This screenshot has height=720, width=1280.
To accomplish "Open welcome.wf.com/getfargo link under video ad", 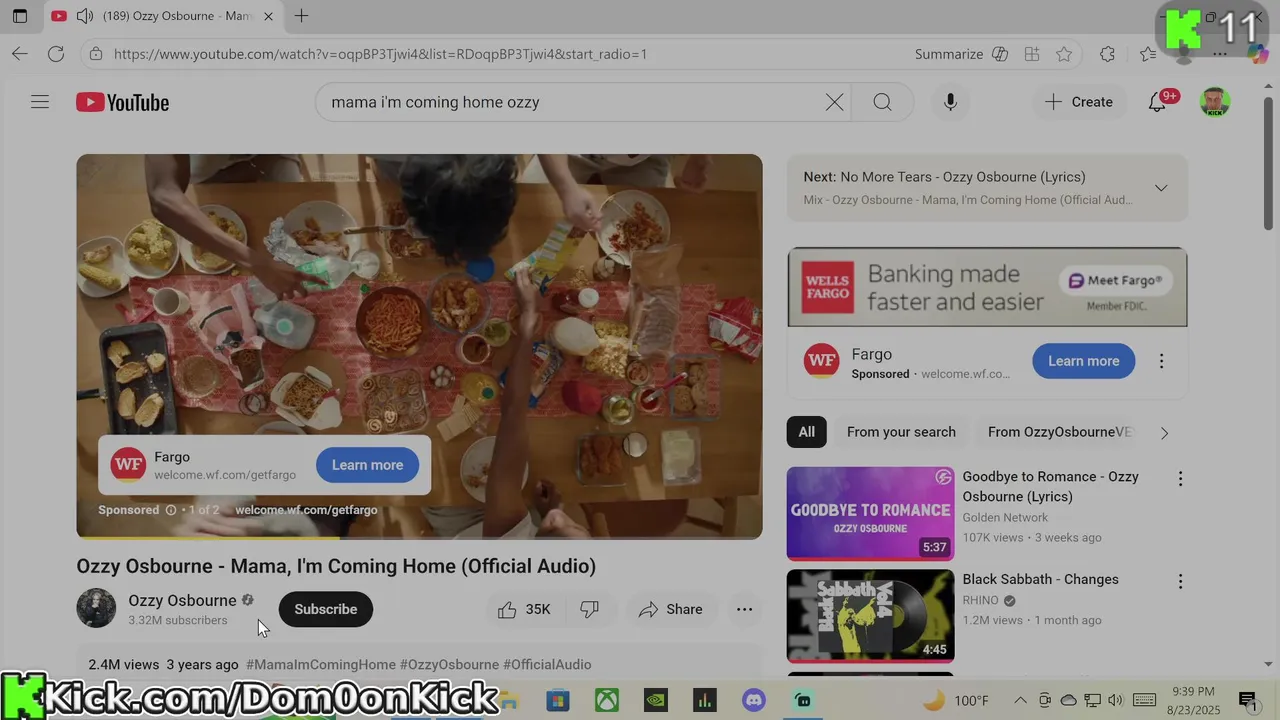I will [306, 510].
